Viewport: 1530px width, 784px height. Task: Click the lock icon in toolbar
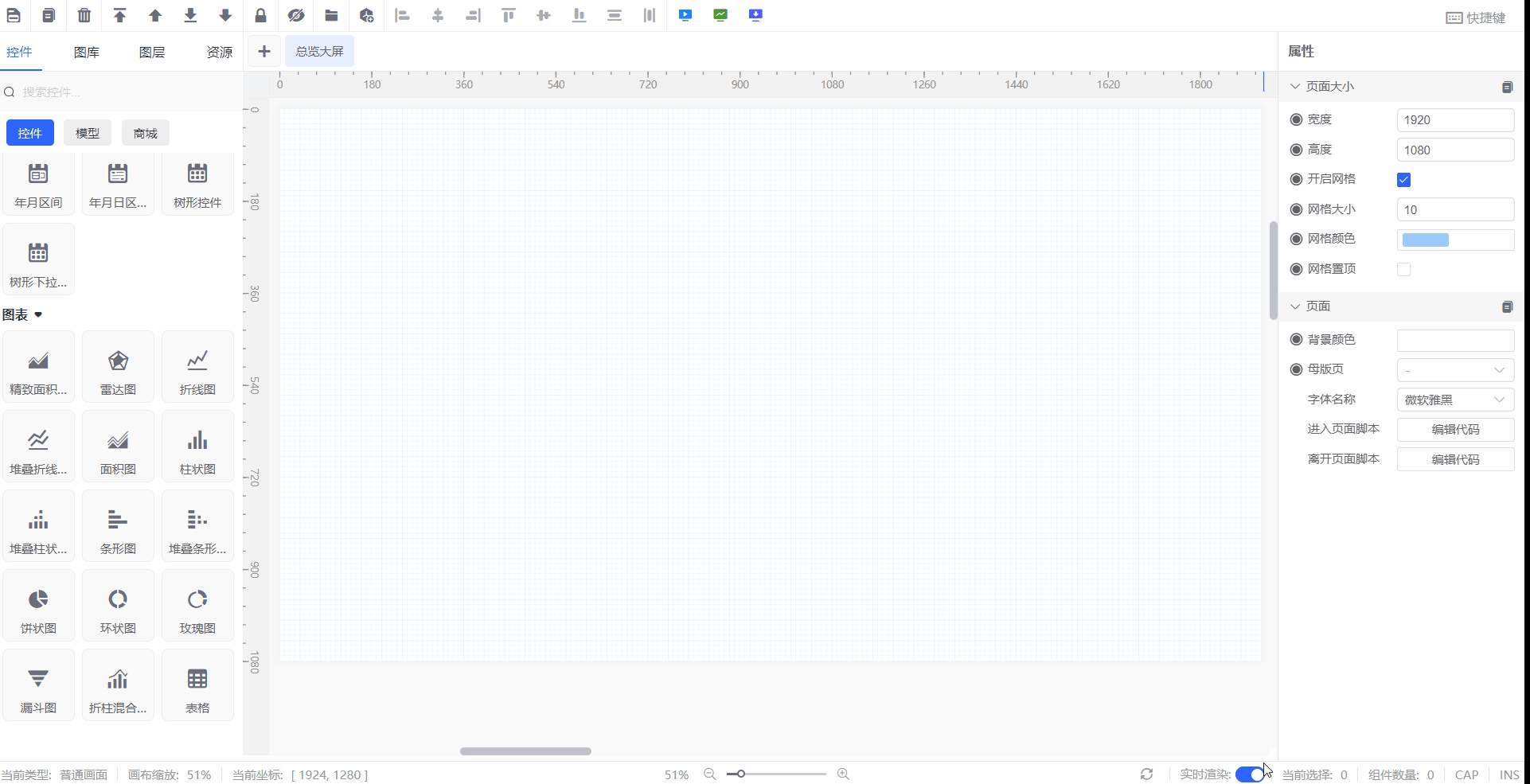tap(260, 15)
